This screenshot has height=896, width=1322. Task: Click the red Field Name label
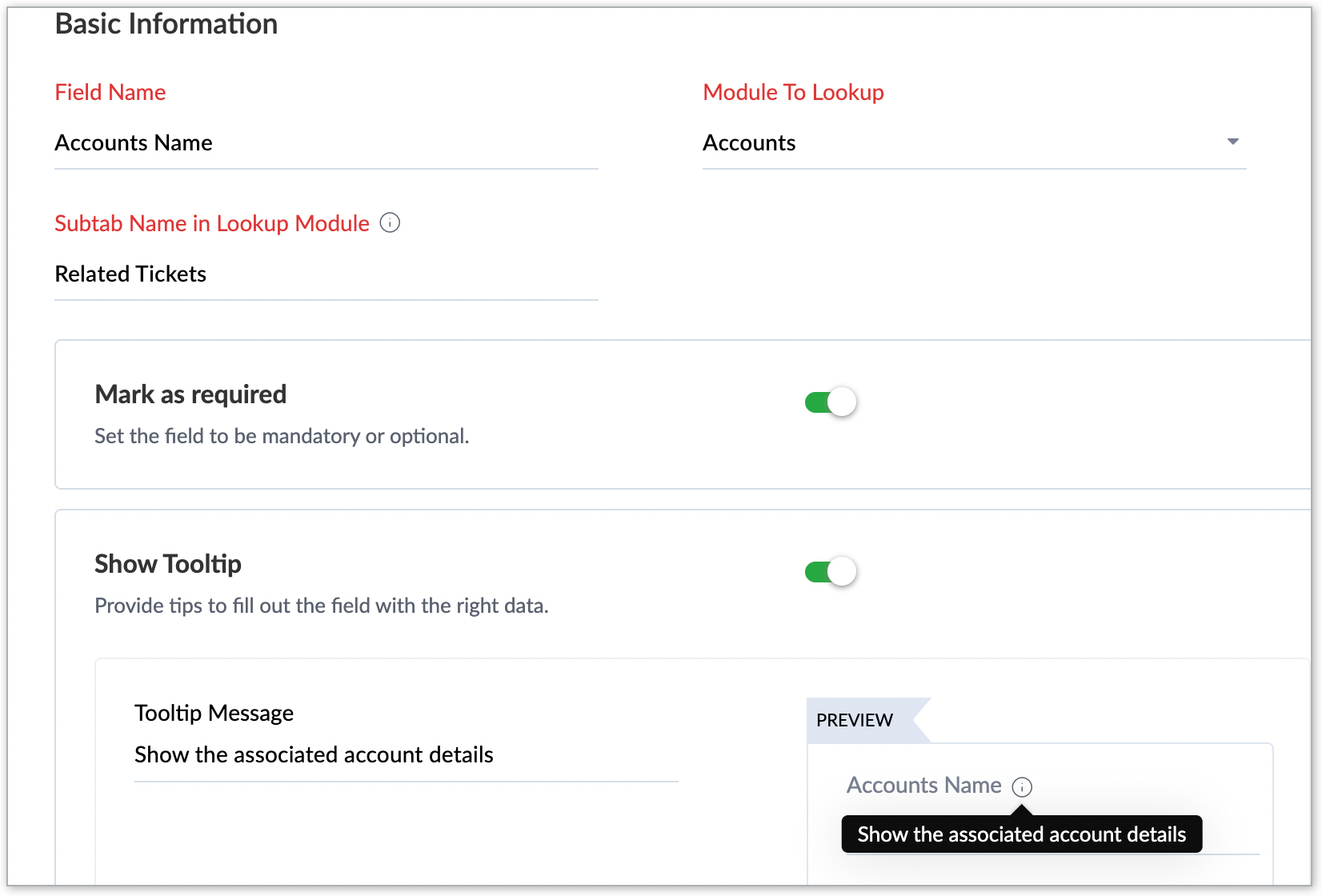[110, 93]
